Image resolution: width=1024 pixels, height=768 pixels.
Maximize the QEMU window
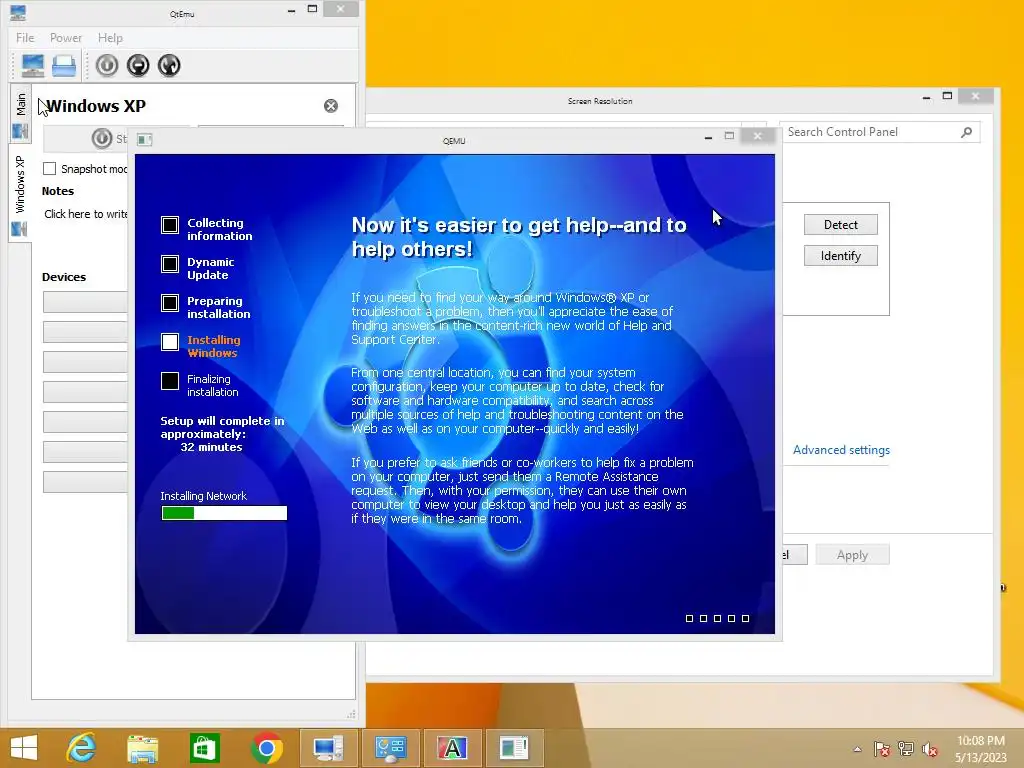[729, 136]
